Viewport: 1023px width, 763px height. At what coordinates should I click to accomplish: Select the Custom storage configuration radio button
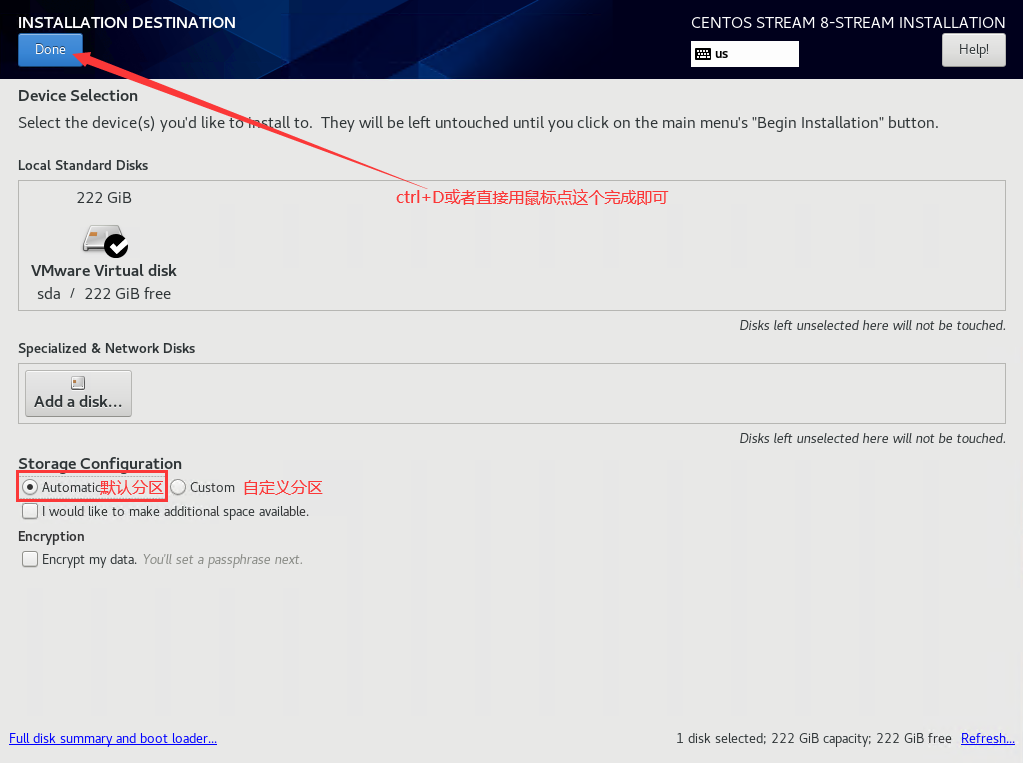click(178, 487)
